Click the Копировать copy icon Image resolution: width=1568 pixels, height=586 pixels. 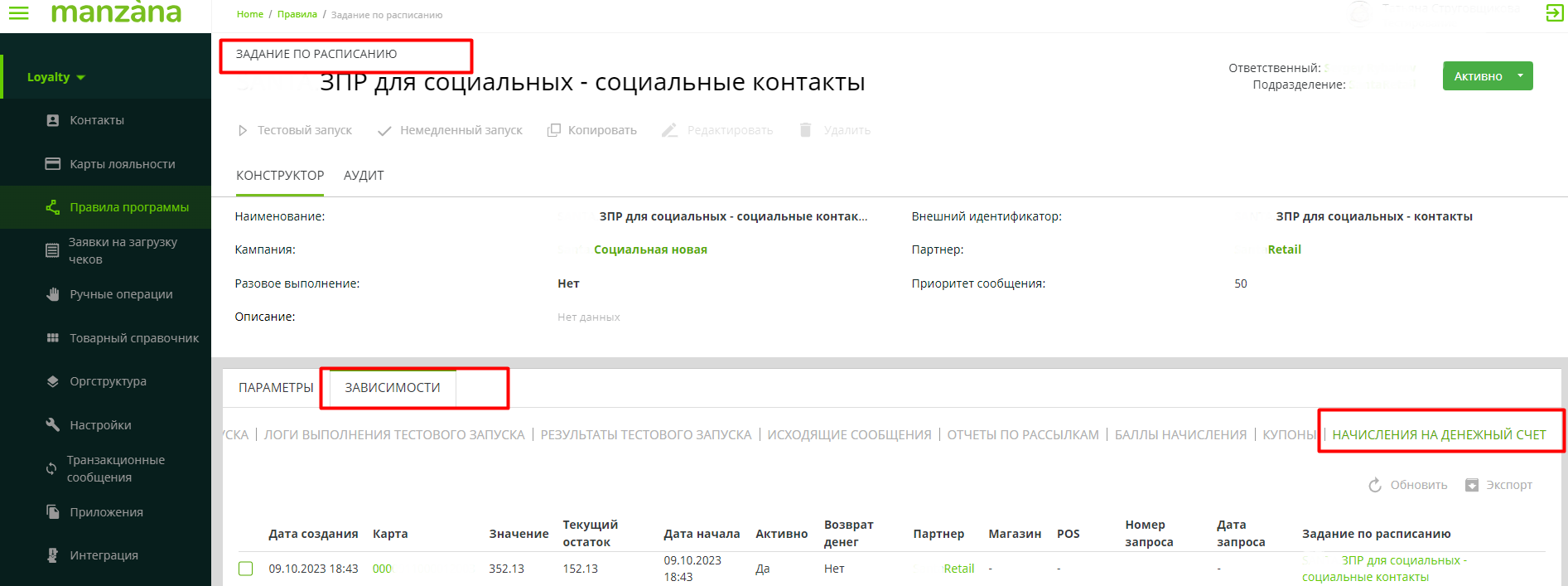point(554,130)
